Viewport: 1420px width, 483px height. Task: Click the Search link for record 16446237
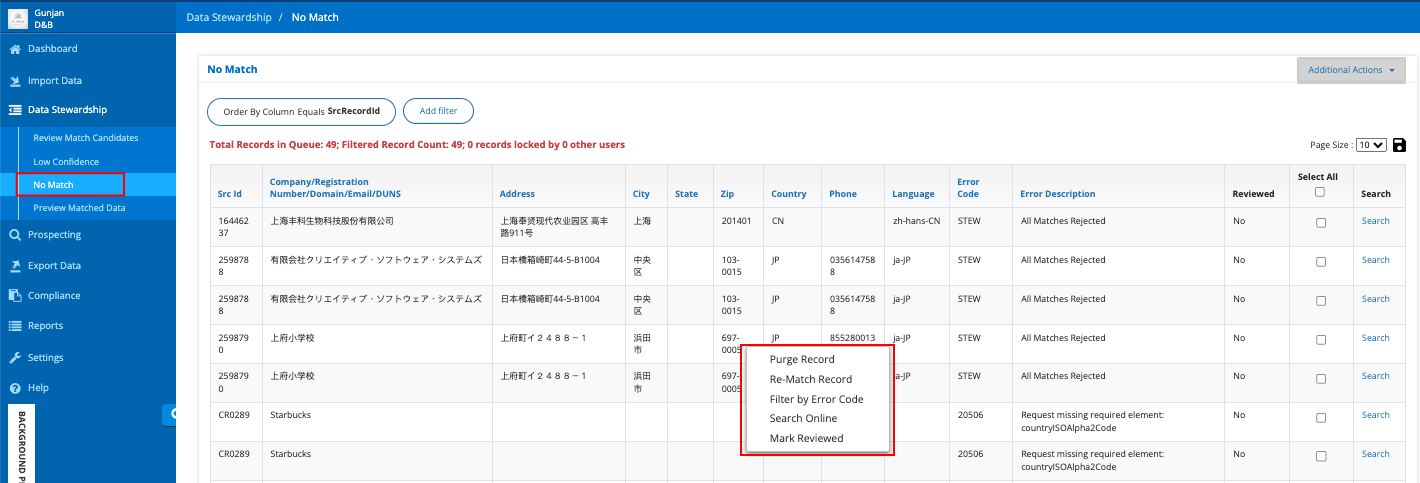1375,221
